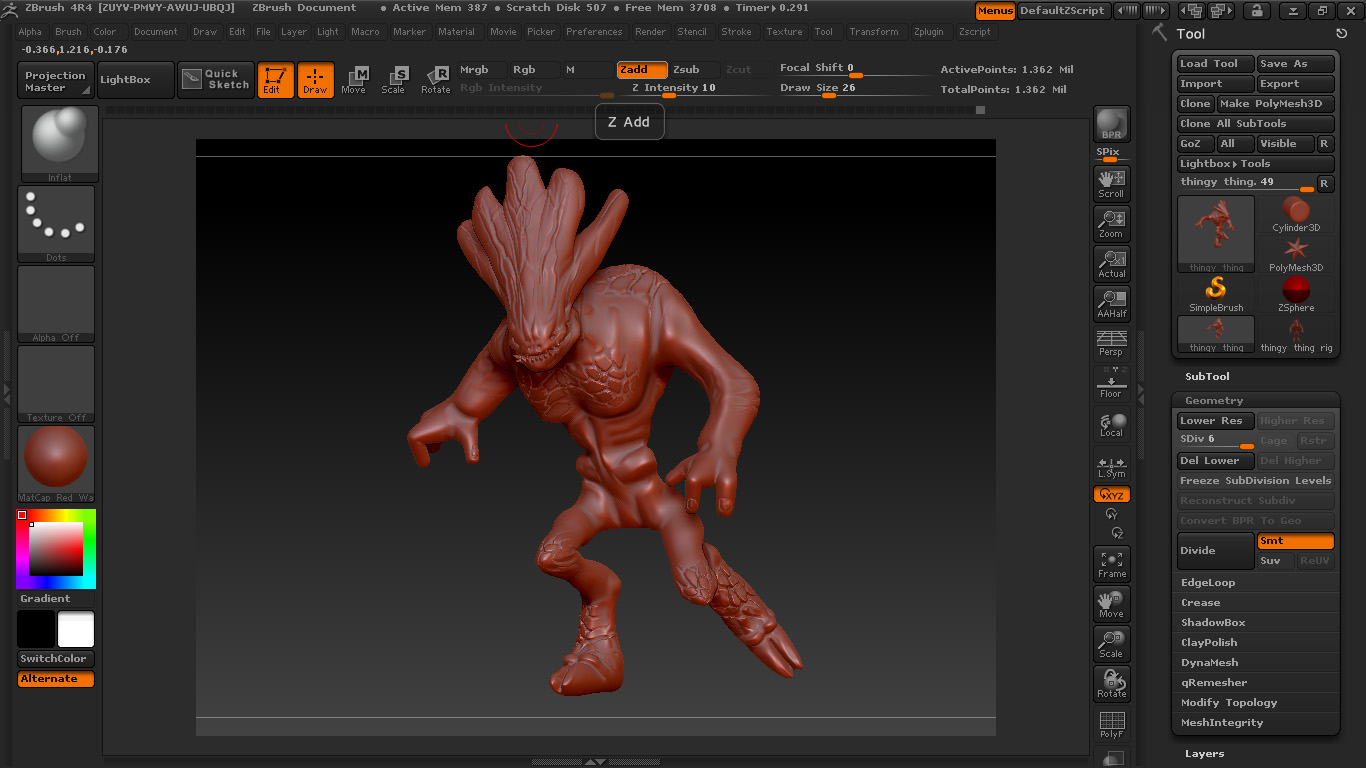Adjust the Z Intensity slider

(695, 89)
